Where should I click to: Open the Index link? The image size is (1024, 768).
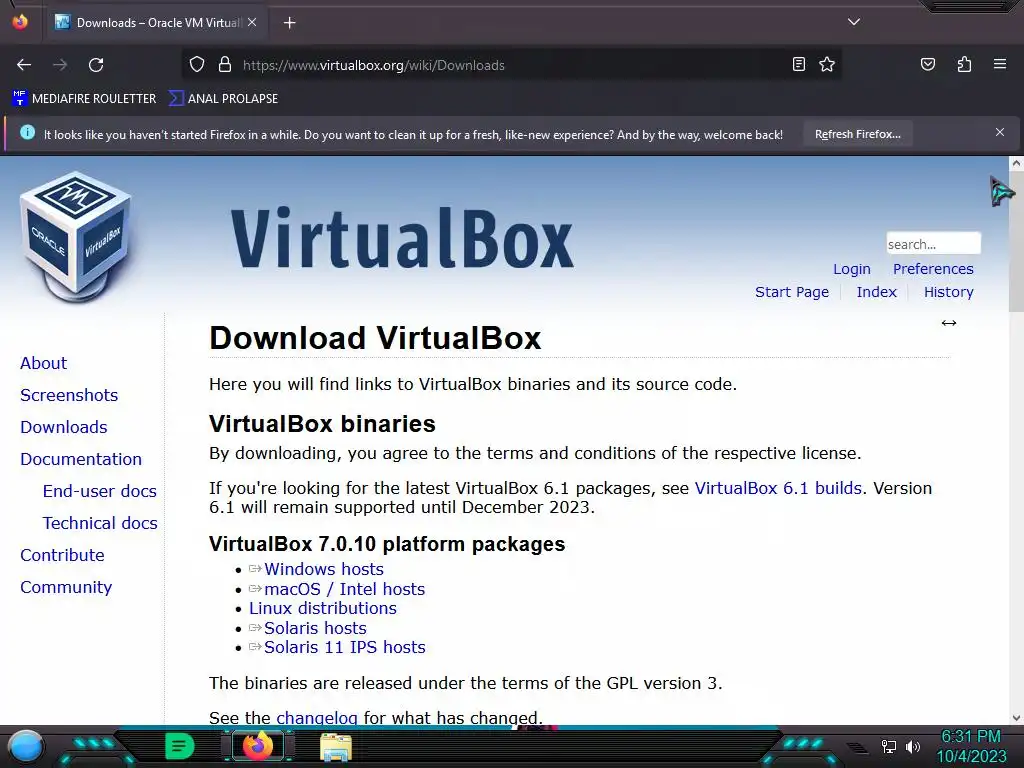pos(876,292)
